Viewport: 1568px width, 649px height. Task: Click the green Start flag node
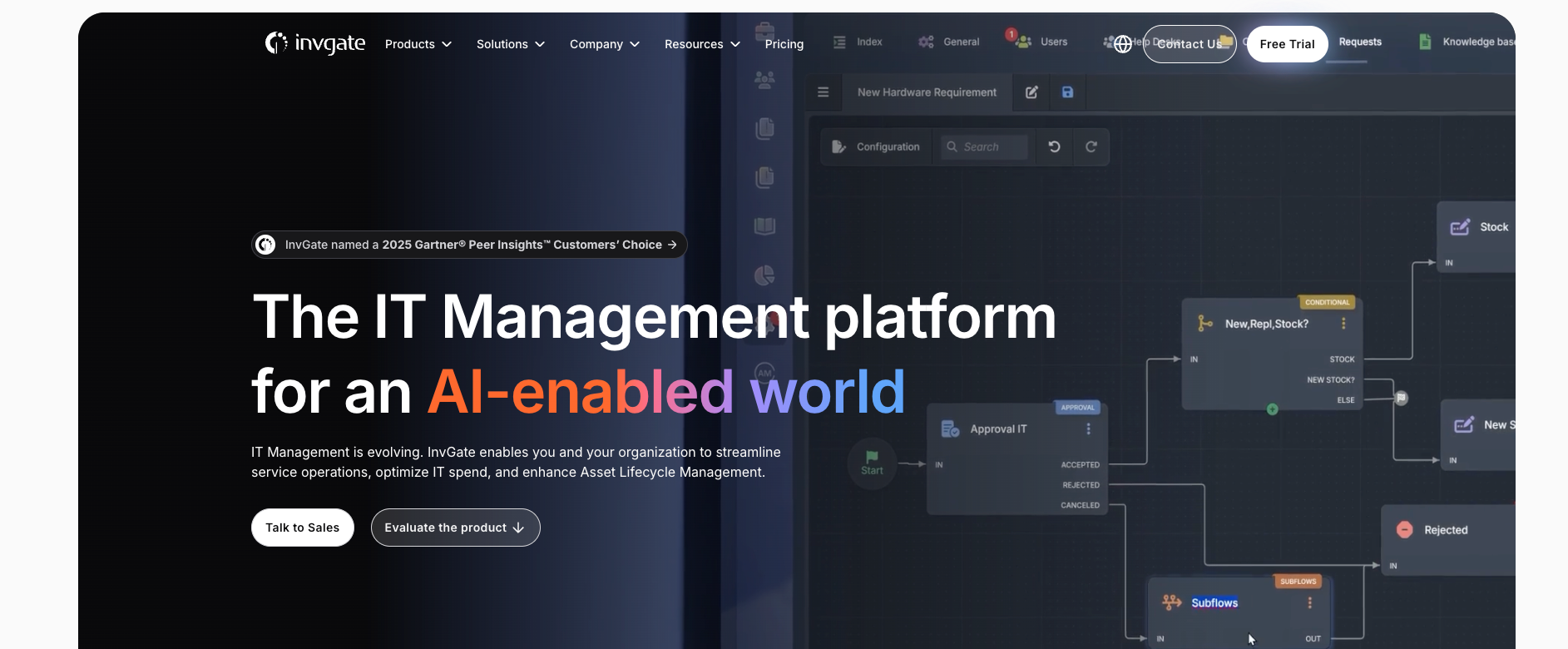click(x=872, y=463)
